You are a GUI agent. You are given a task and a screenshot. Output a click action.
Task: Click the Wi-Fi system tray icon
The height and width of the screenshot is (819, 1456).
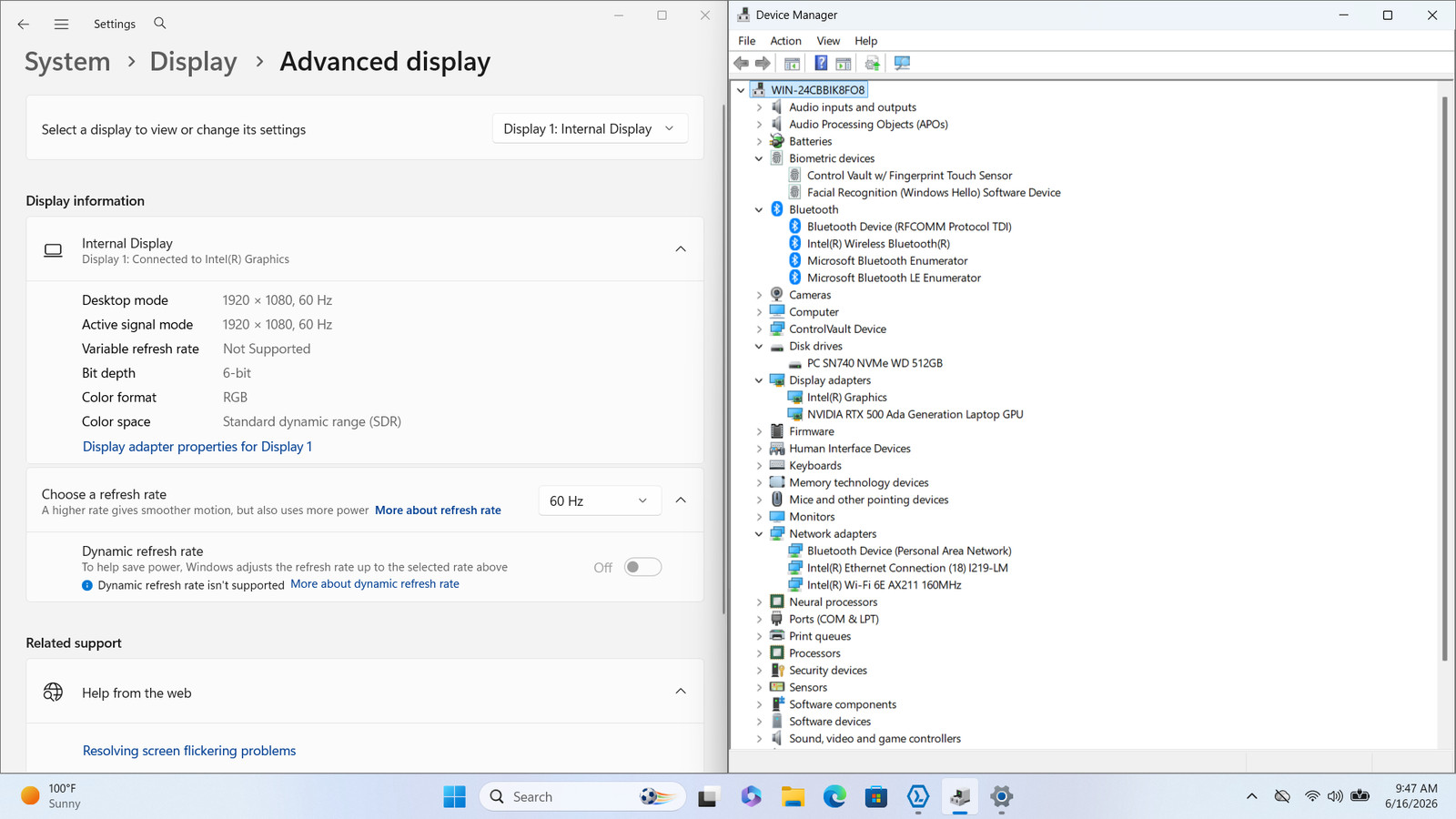(1311, 796)
